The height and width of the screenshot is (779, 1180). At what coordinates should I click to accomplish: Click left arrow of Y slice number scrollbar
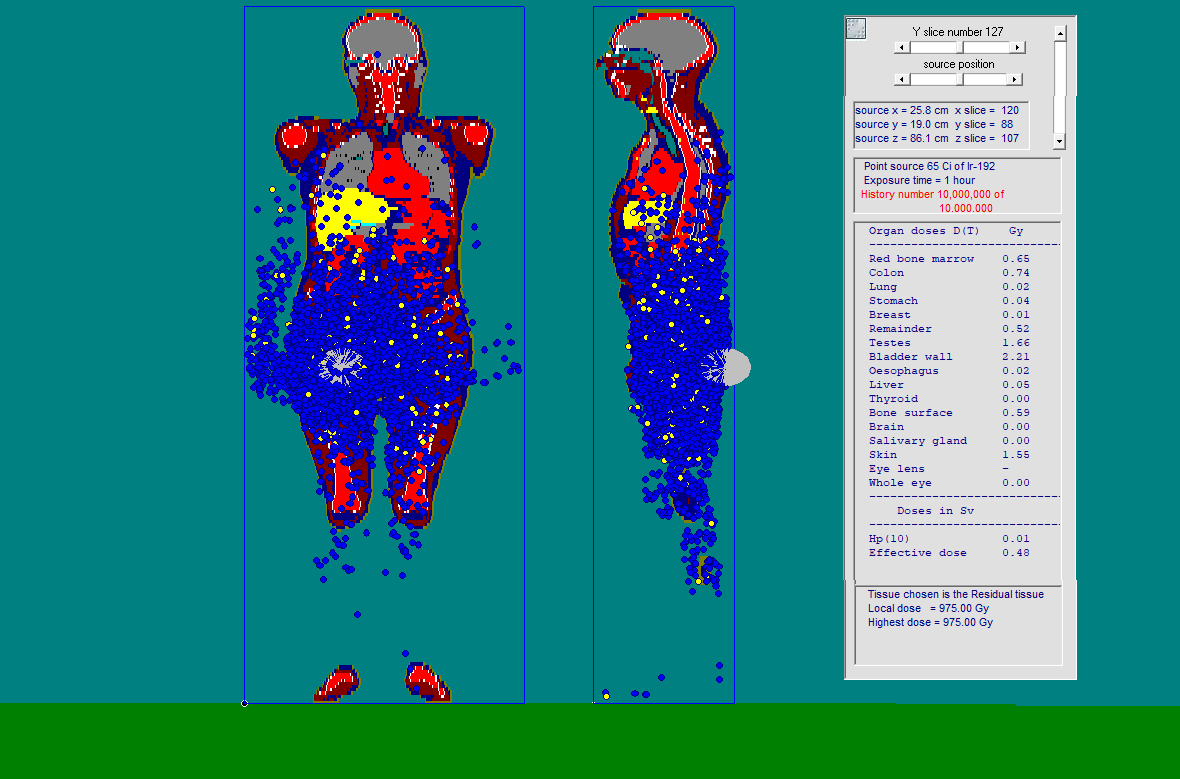pos(901,47)
